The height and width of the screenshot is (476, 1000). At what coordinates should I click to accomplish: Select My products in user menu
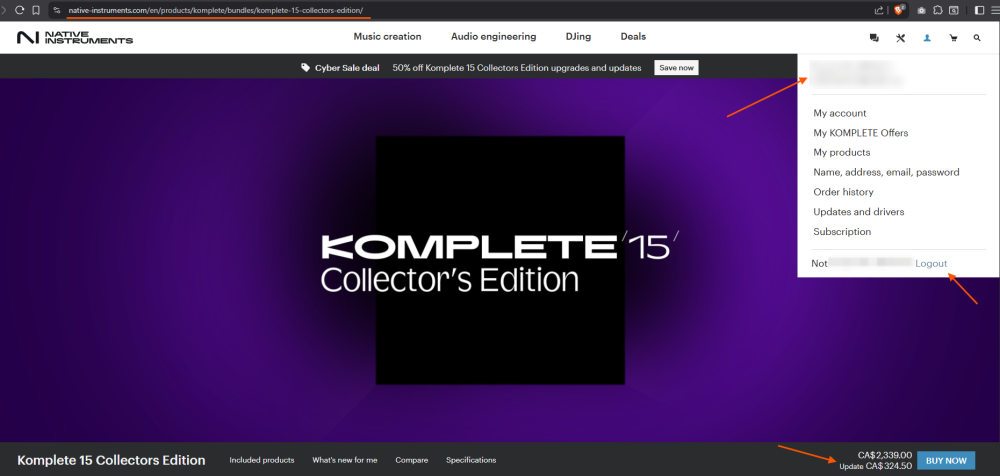(x=841, y=152)
